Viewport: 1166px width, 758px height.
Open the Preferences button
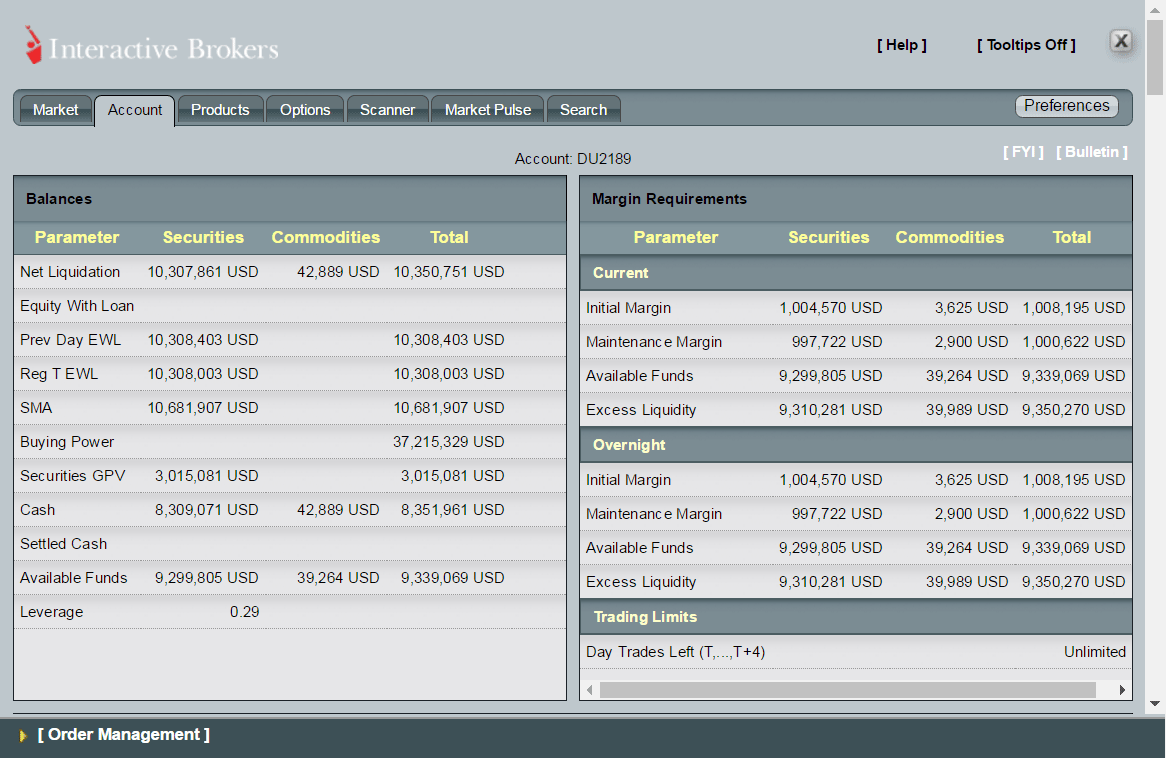tap(1066, 106)
